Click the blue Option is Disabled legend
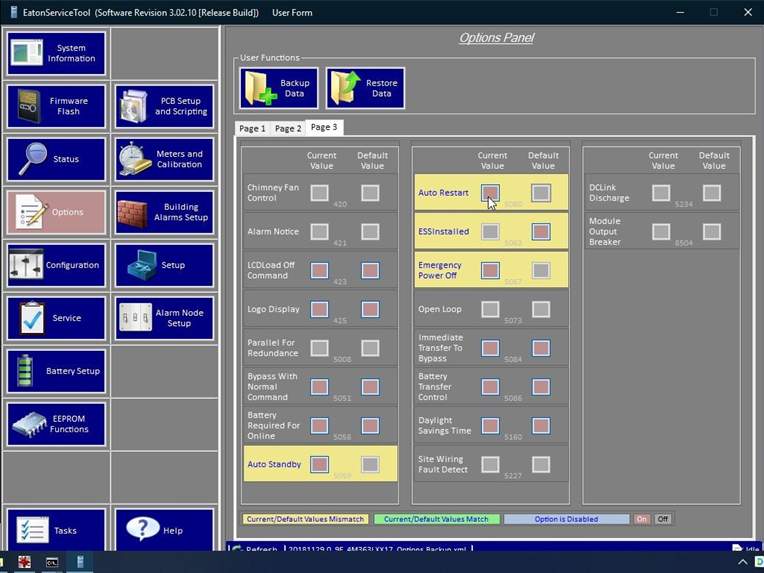This screenshot has width=764, height=573. [566, 519]
